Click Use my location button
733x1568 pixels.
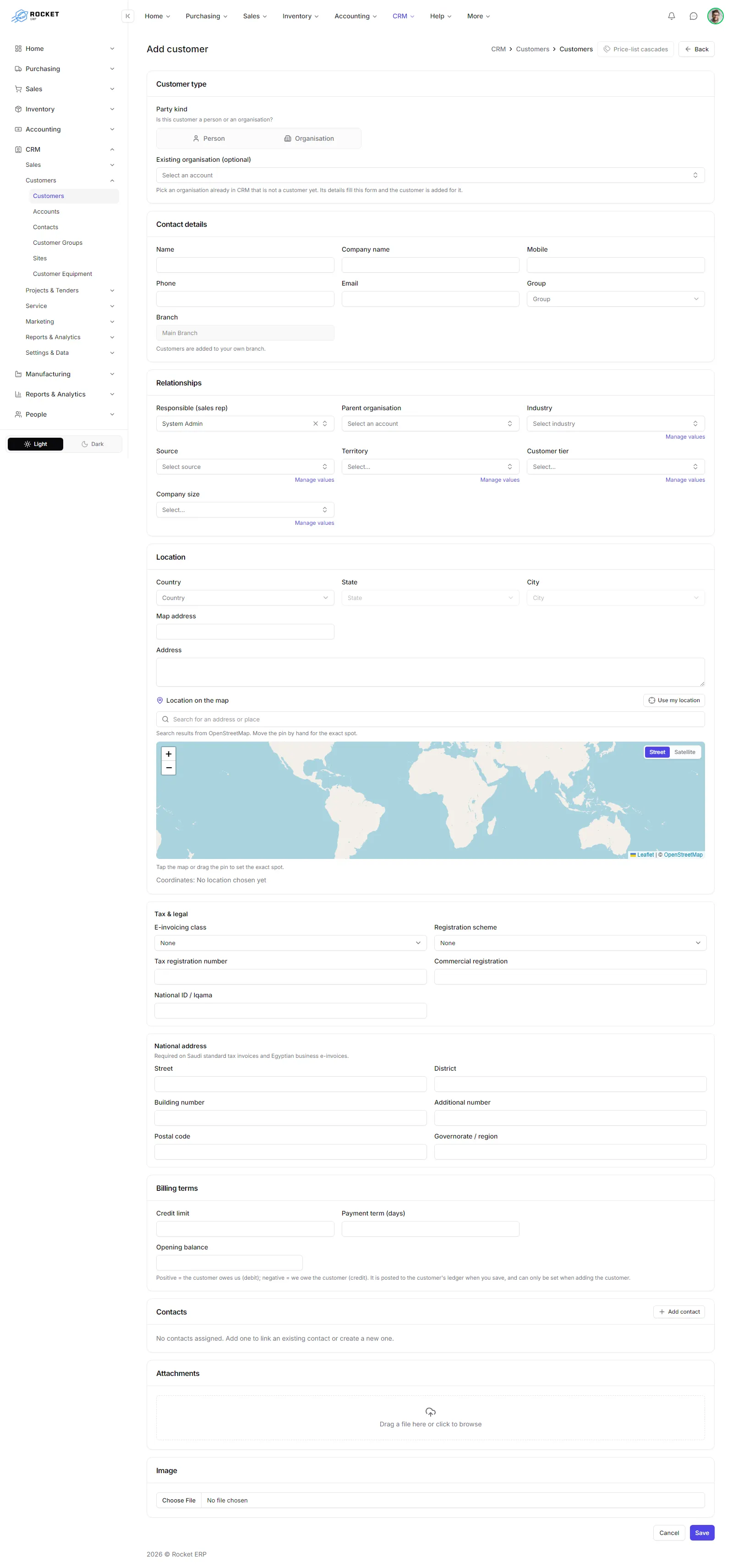click(x=673, y=701)
